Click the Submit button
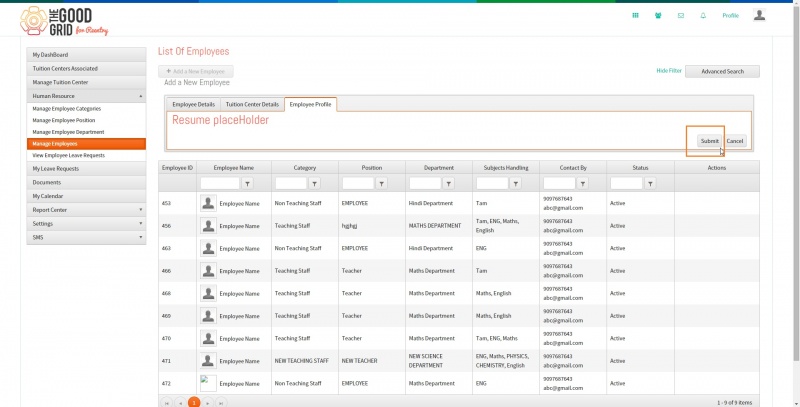Screen dimensions: 800x407 pyautogui.click(x=709, y=141)
